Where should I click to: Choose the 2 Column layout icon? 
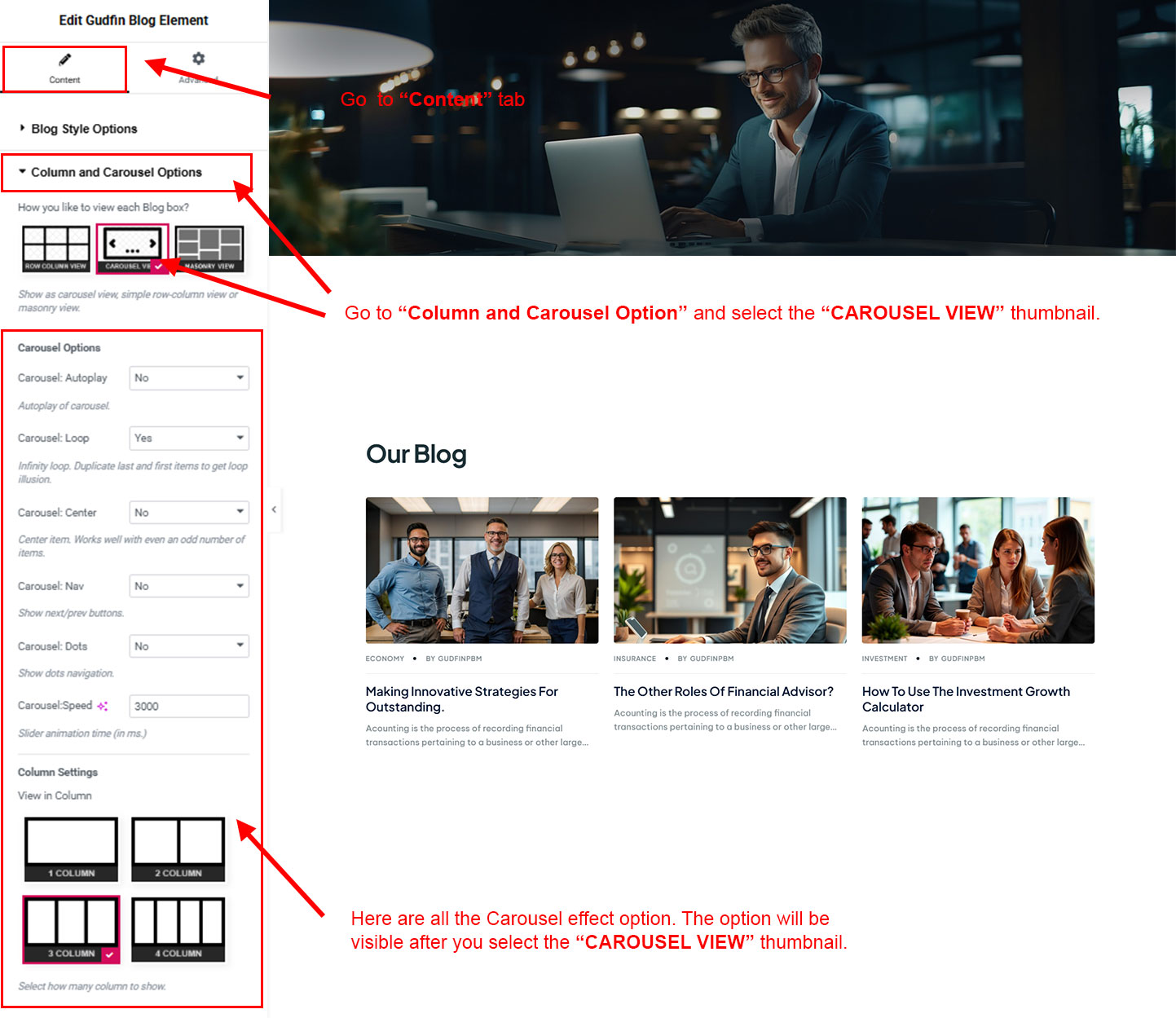click(178, 849)
